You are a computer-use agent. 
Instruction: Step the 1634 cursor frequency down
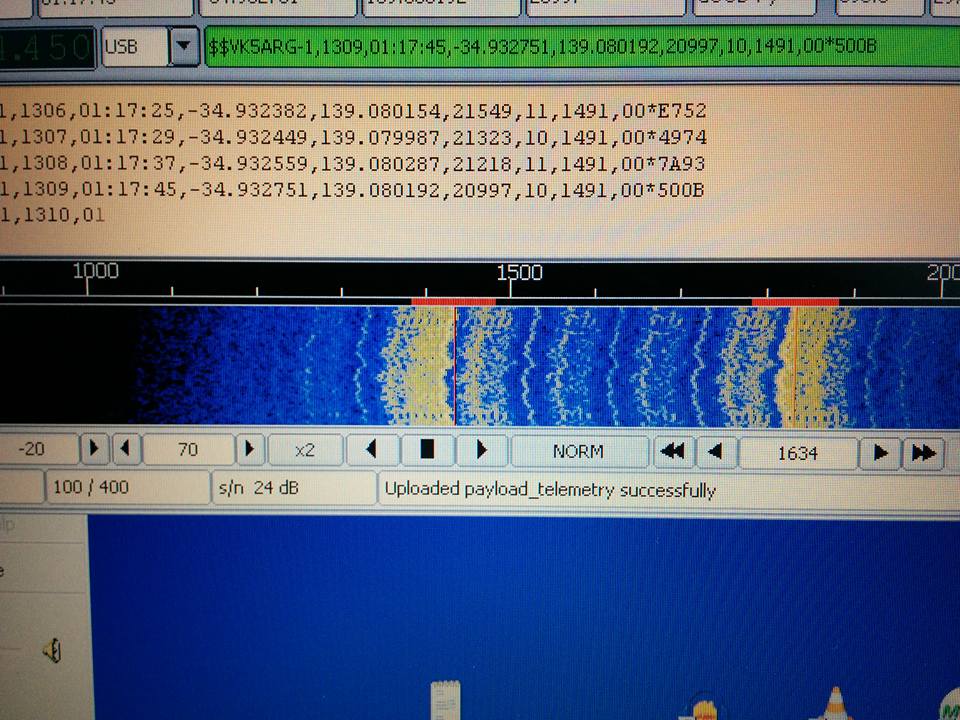coord(716,453)
